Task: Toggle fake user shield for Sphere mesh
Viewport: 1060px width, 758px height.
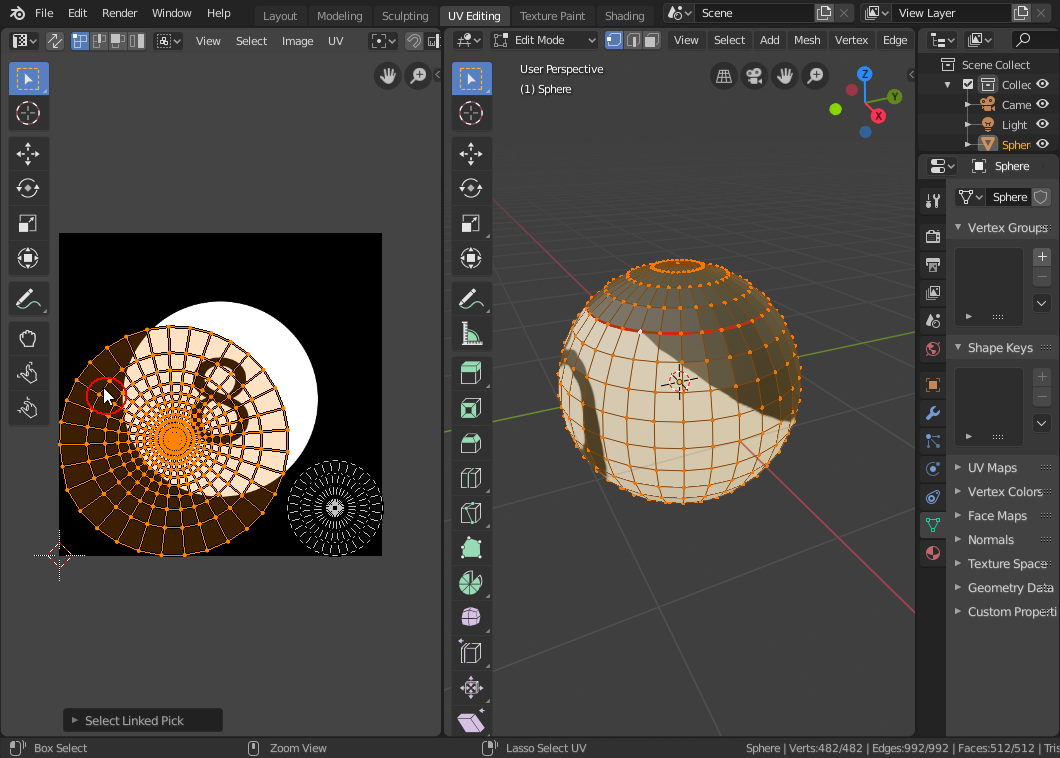Action: pyautogui.click(x=1041, y=197)
